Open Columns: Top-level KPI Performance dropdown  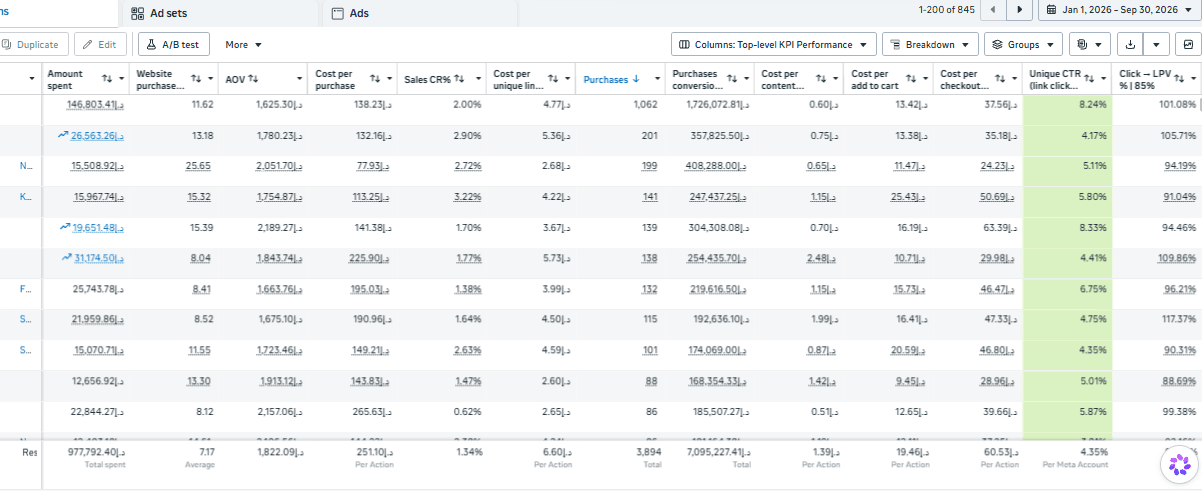coord(773,45)
